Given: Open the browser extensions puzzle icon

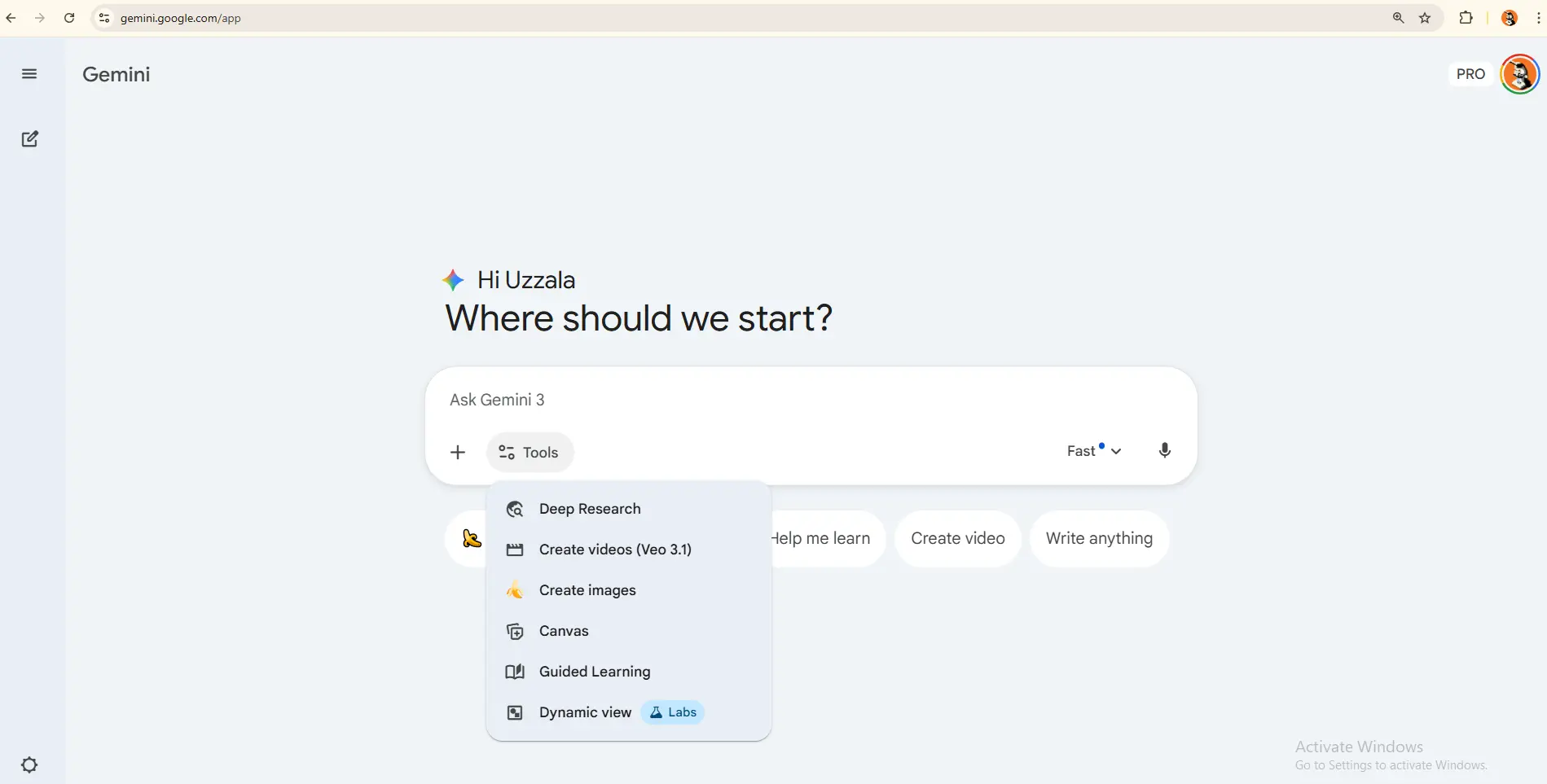Looking at the screenshot, I should click(x=1466, y=18).
